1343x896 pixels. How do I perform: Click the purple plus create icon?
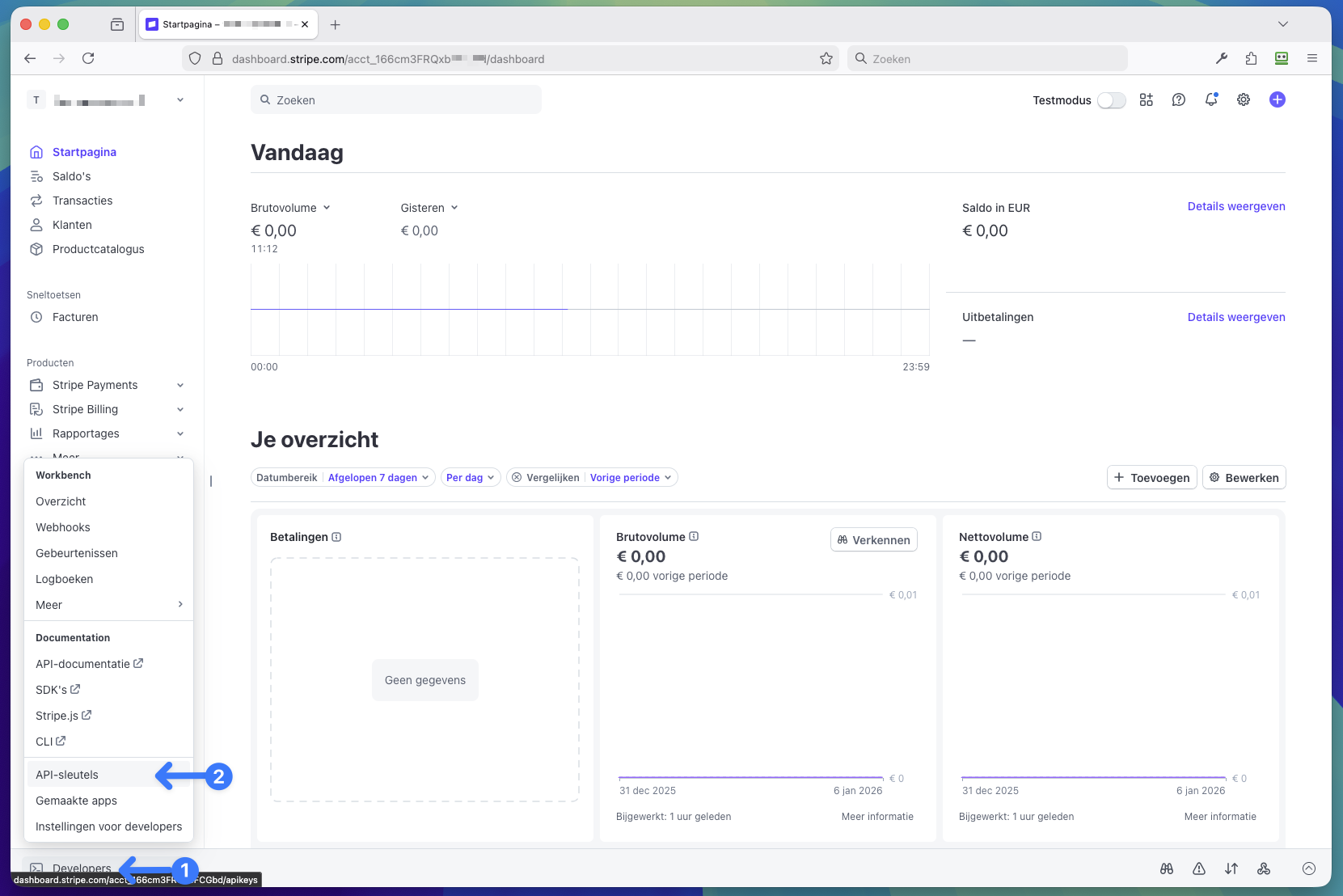click(x=1278, y=99)
